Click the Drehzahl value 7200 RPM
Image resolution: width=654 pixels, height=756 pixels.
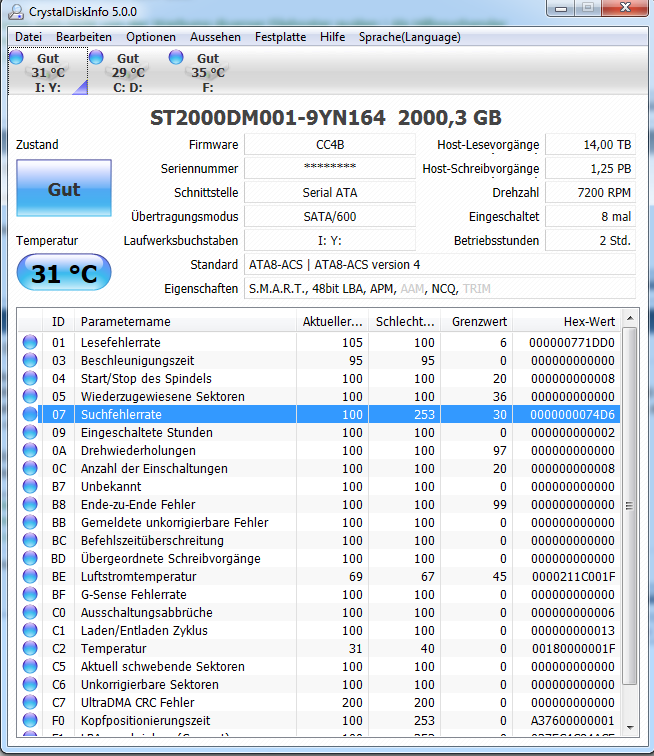tap(590, 192)
